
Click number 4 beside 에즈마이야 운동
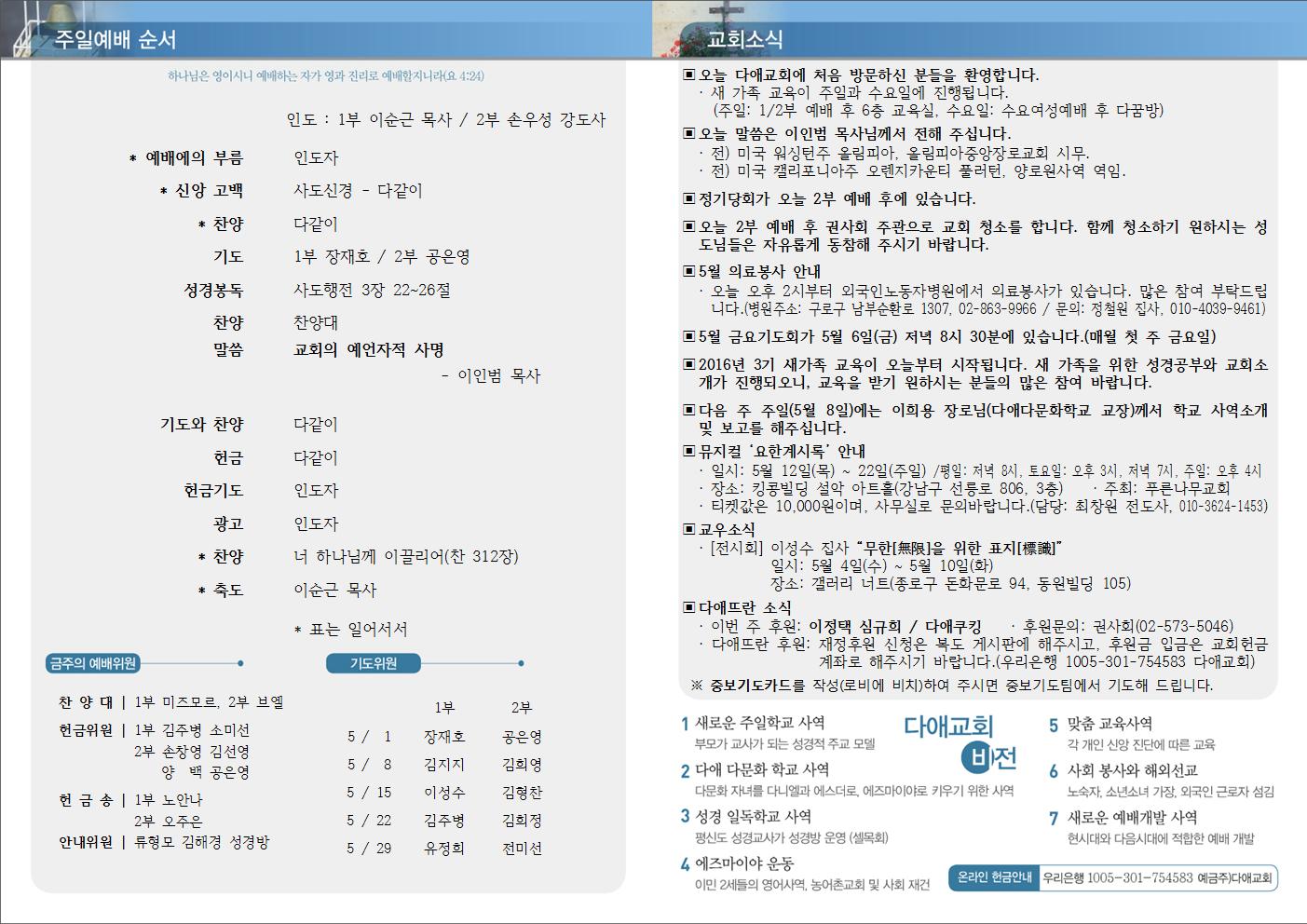pyautogui.click(x=685, y=864)
